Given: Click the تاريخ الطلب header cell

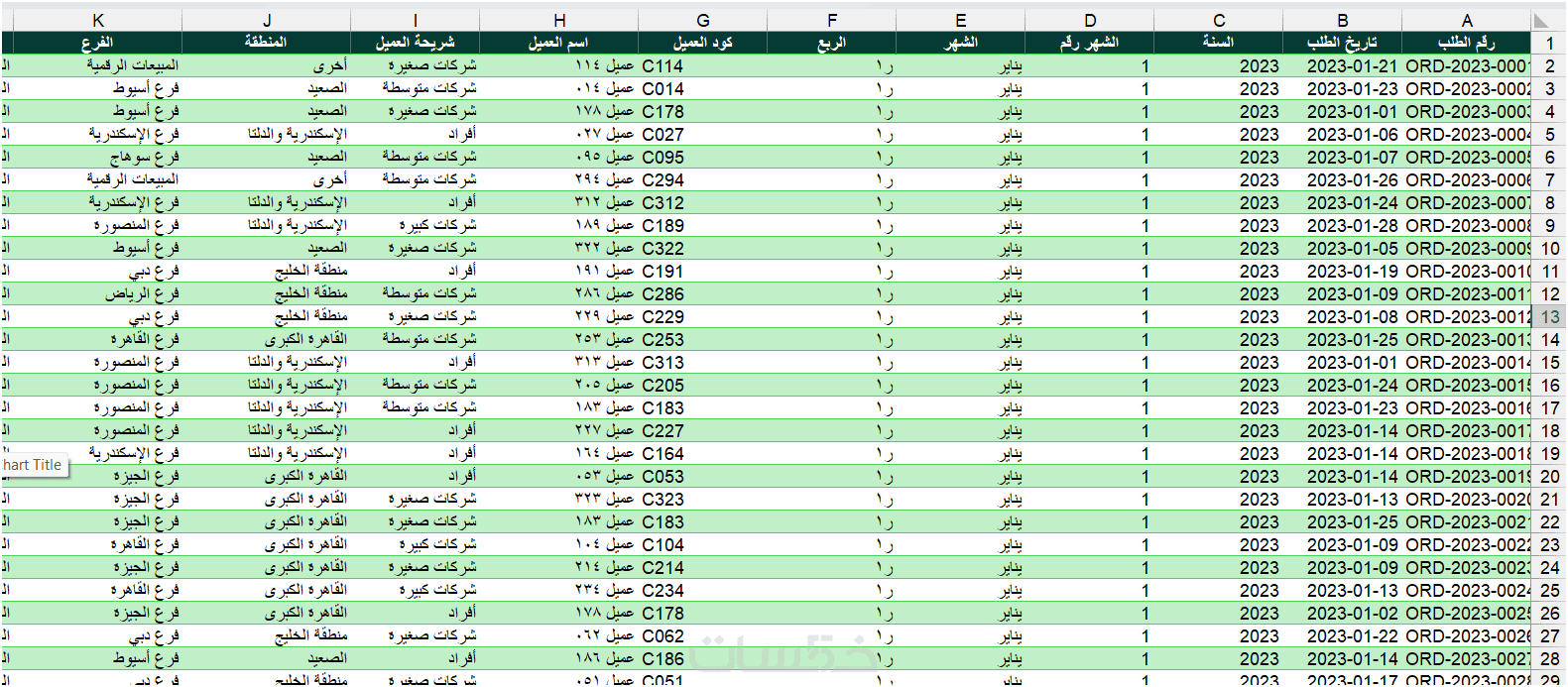Looking at the screenshot, I should pyautogui.click(x=1342, y=43).
